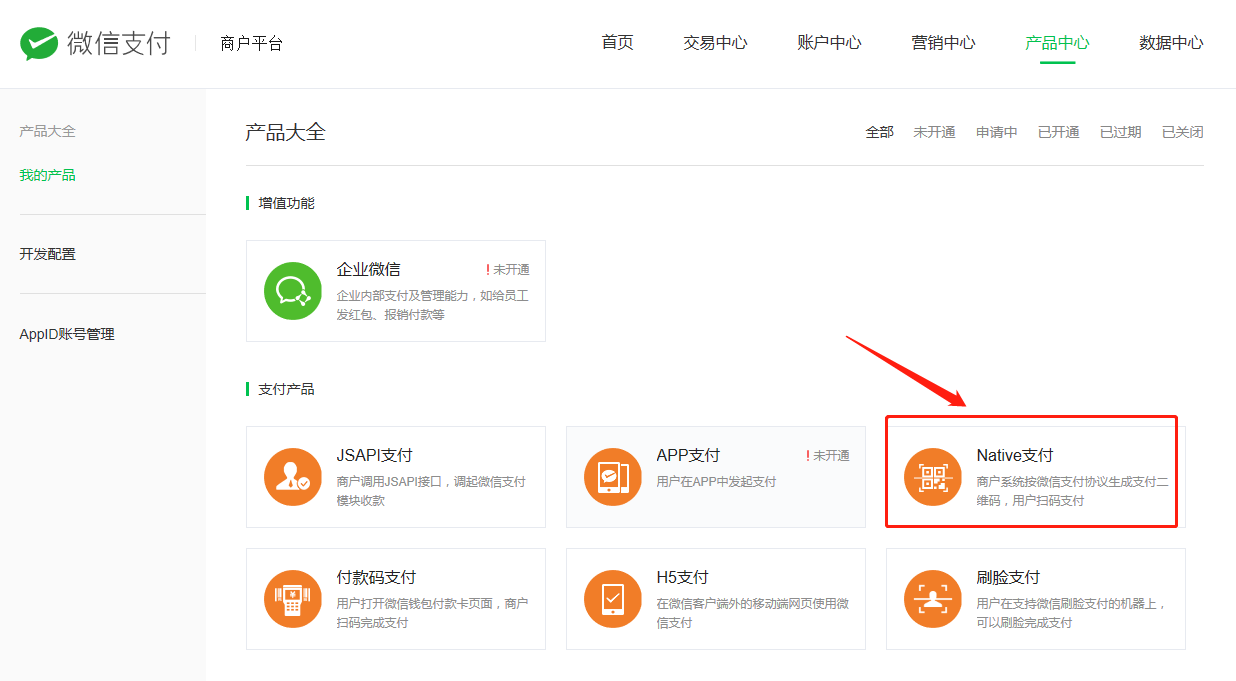Click the 支付产品 section heading
Screen dimensions: 1236x681
(x=287, y=389)
